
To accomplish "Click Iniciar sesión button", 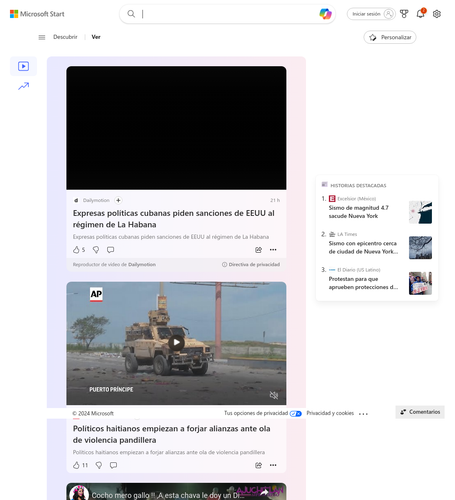I will click(x=371, y=14).
